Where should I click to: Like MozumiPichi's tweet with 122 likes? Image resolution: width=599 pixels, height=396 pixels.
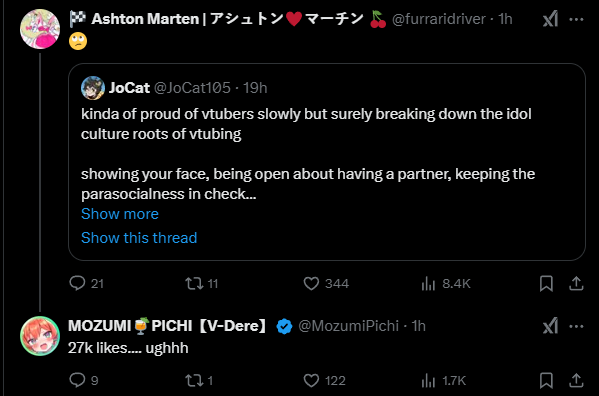point(324,380)
